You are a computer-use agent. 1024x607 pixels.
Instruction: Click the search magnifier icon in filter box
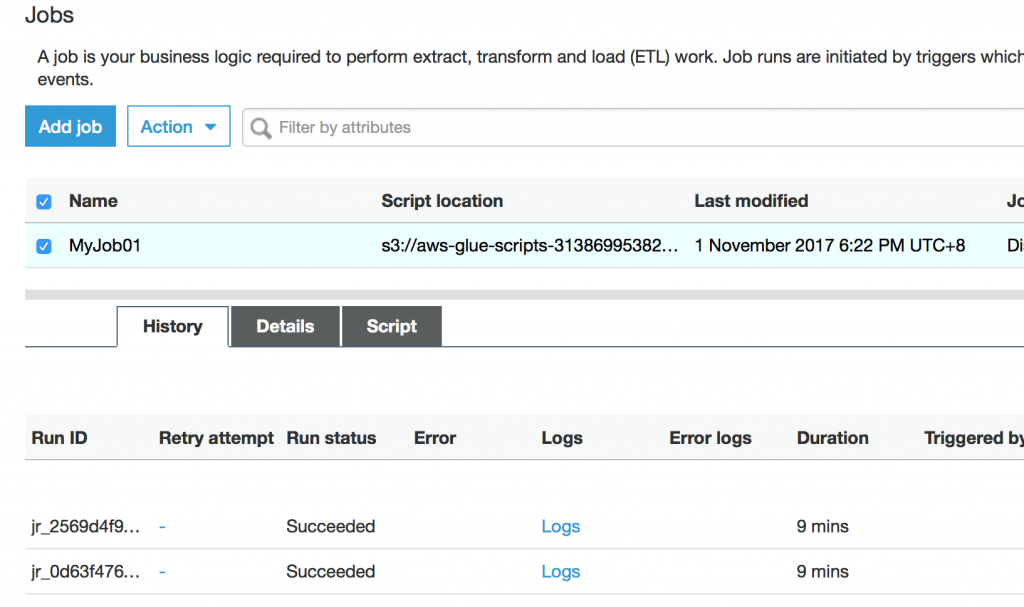261,128
